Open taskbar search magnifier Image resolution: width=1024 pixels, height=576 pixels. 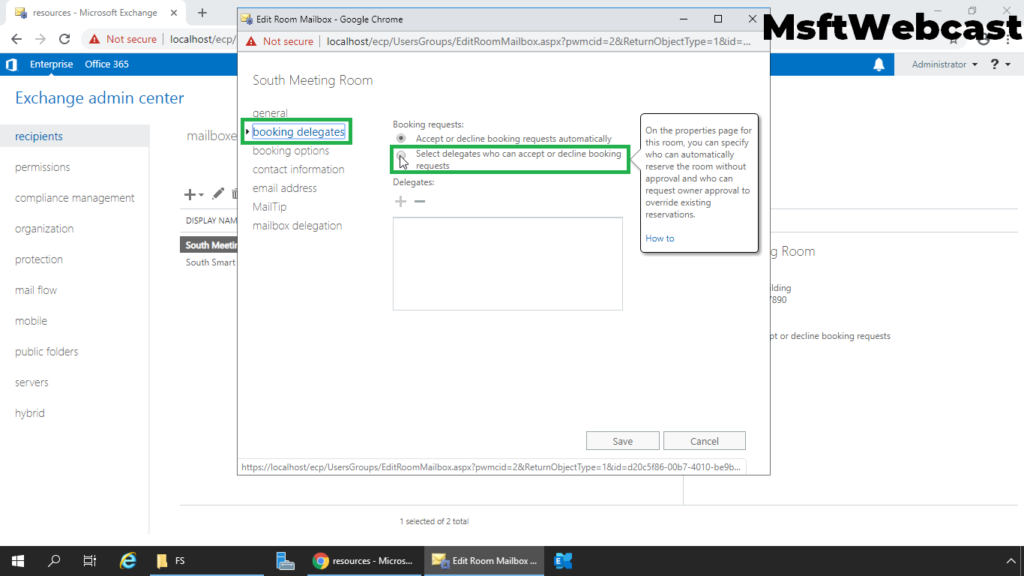point(54,560)
